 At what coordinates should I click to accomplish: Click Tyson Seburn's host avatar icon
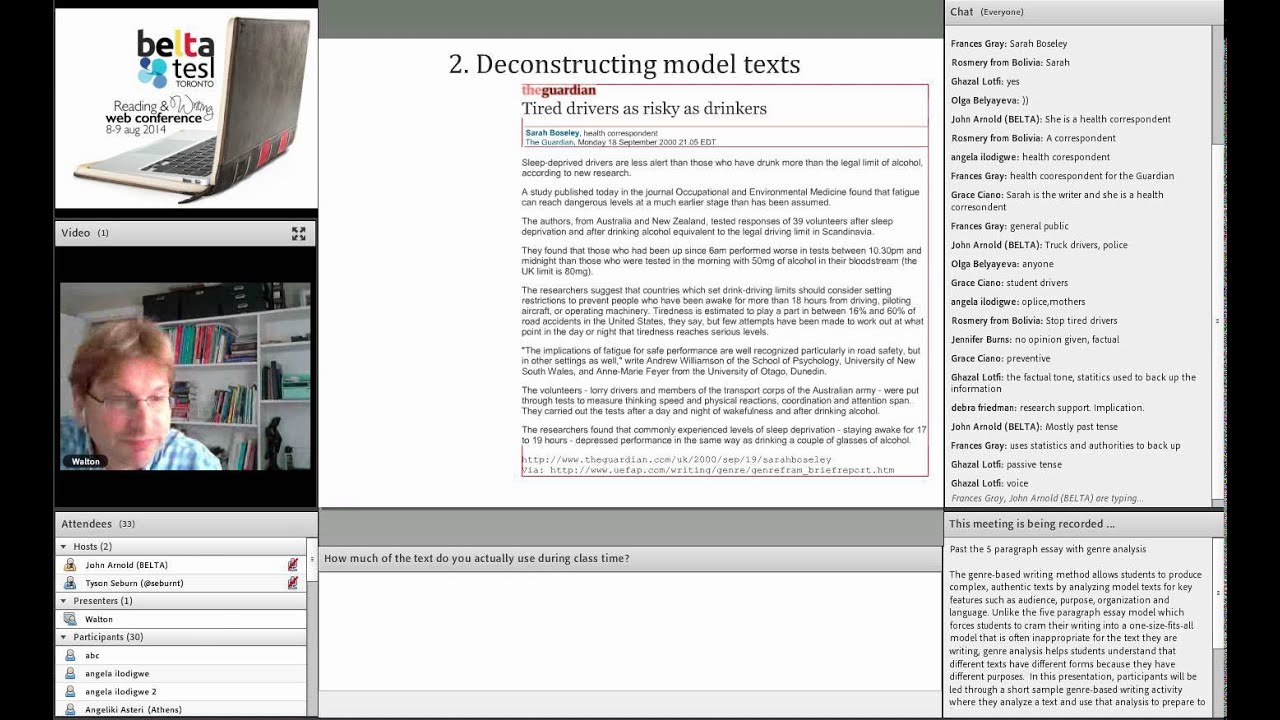coord(70,583)
